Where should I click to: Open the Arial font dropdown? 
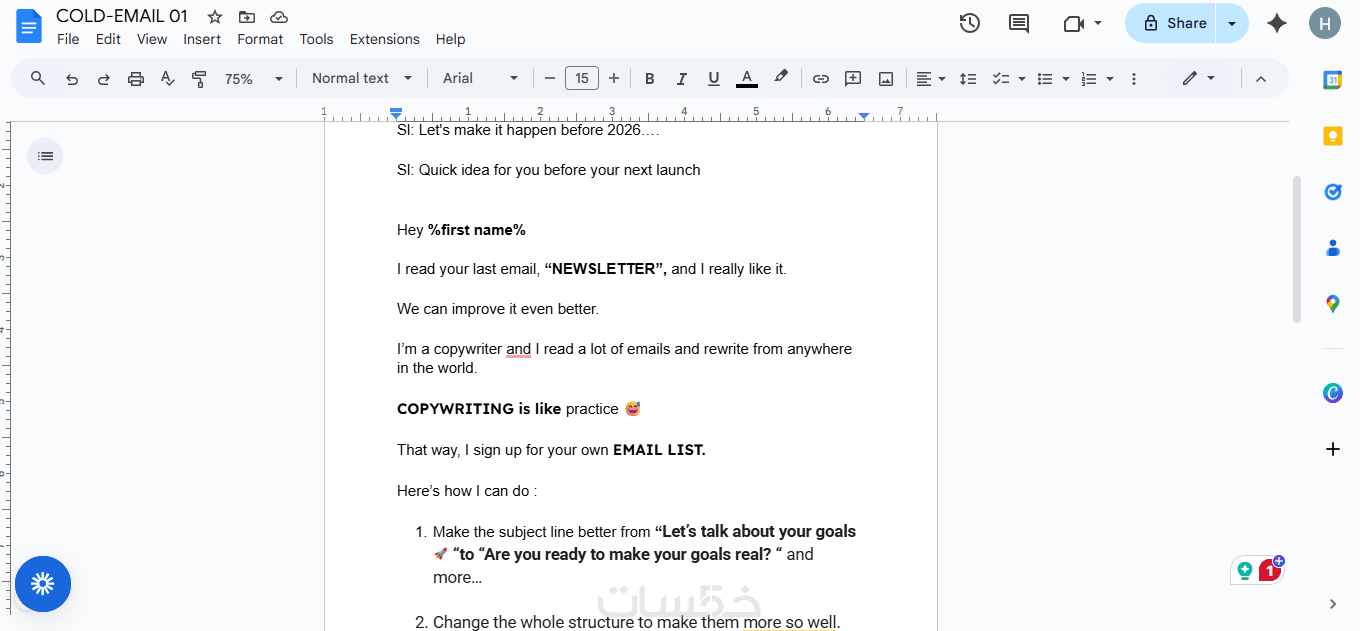tap(481, 78)
